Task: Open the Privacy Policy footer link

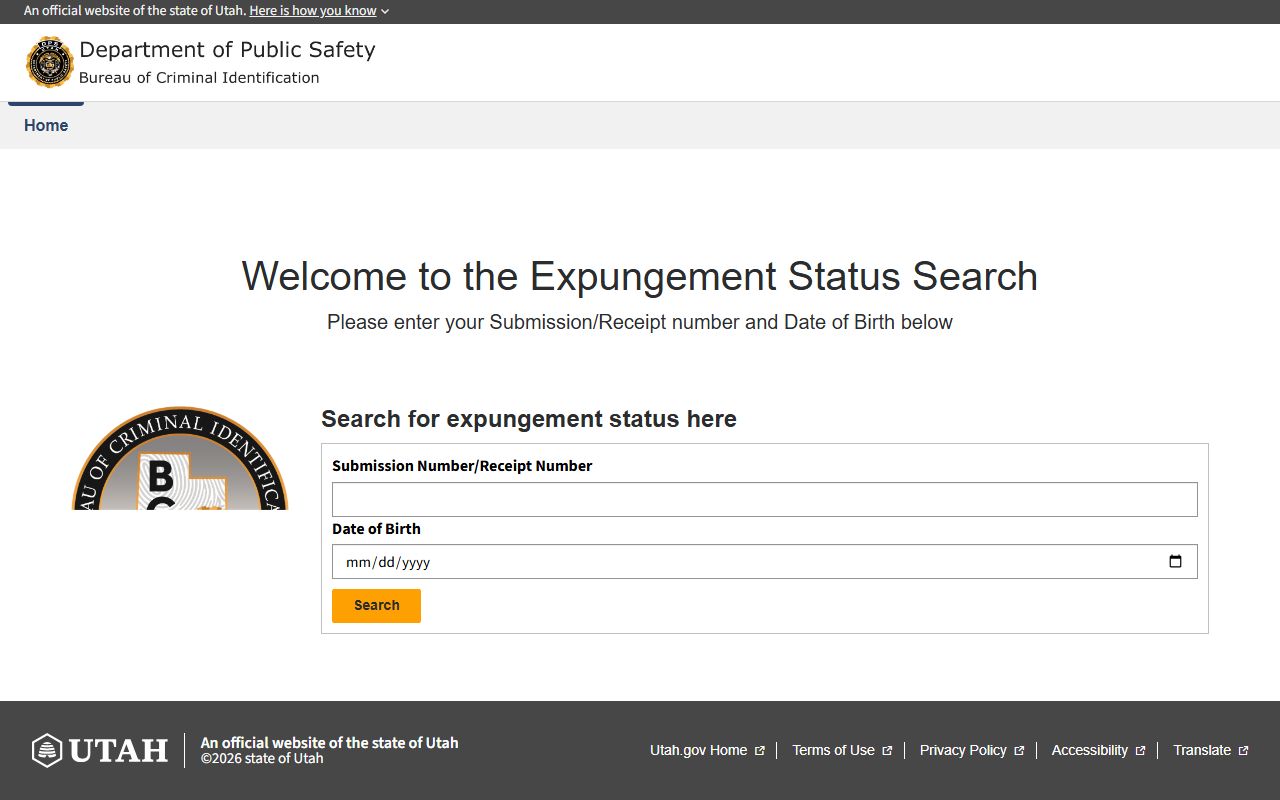Action: coord(971,750)
